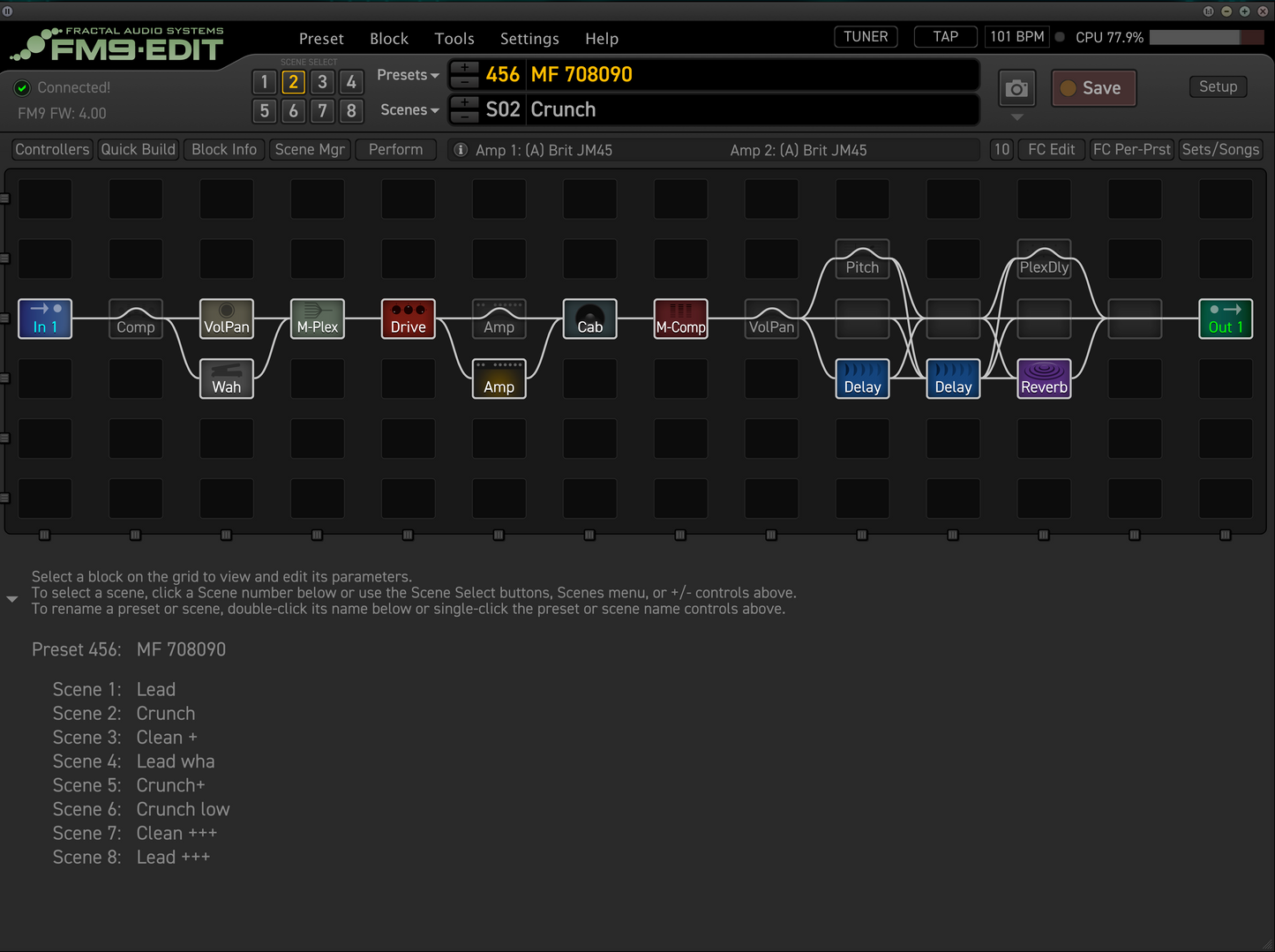Select scene 8 in Scene Select
The image size is (1275, 952).
[x=351, y=111]
